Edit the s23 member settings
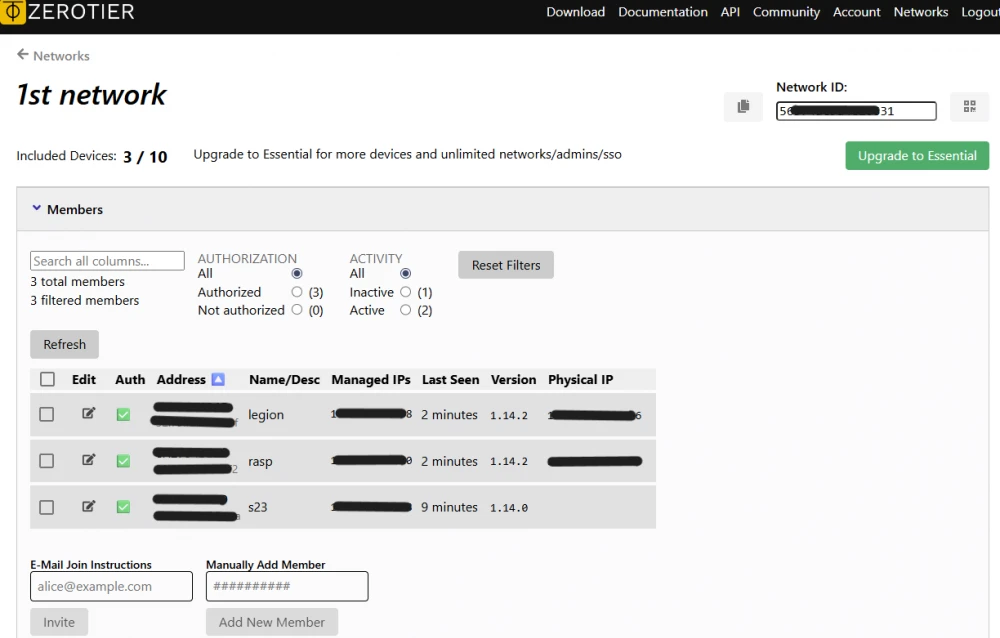Viewport: 1000px width, 638px height. pyautogui.click(x=89, y=507)
